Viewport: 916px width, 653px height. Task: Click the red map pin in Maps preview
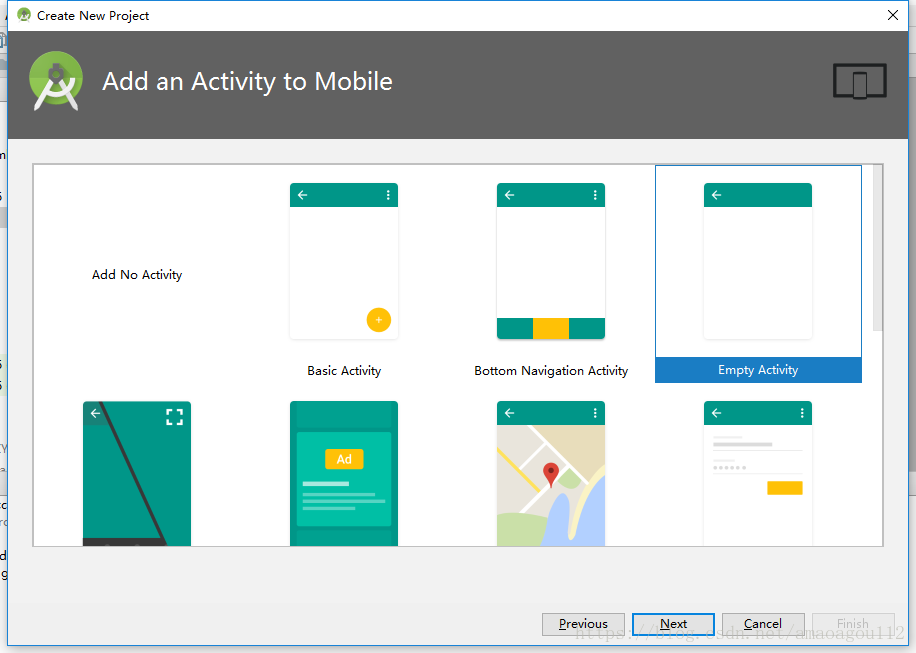[551, 474]
